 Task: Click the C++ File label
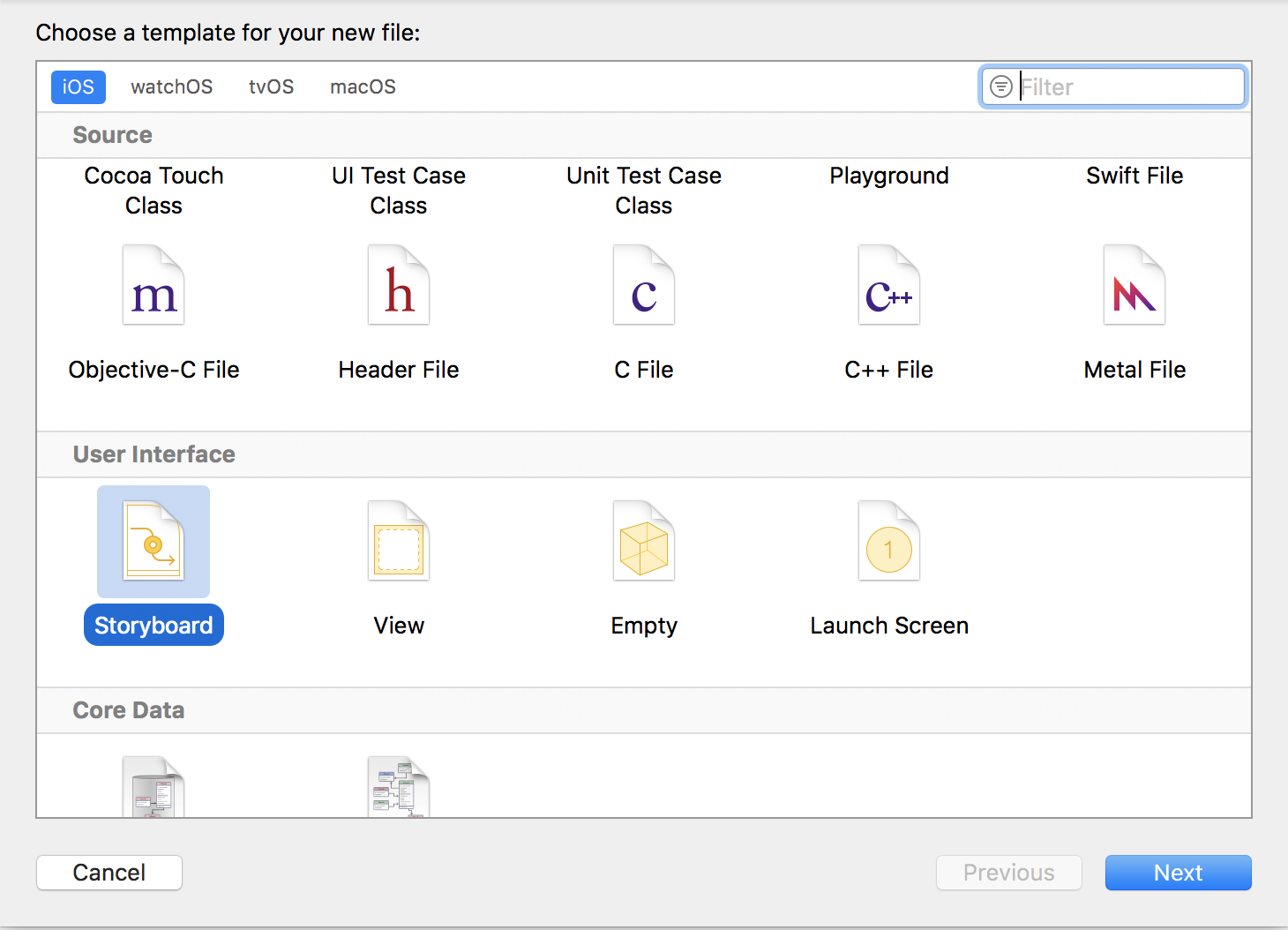tap(889, 370)
